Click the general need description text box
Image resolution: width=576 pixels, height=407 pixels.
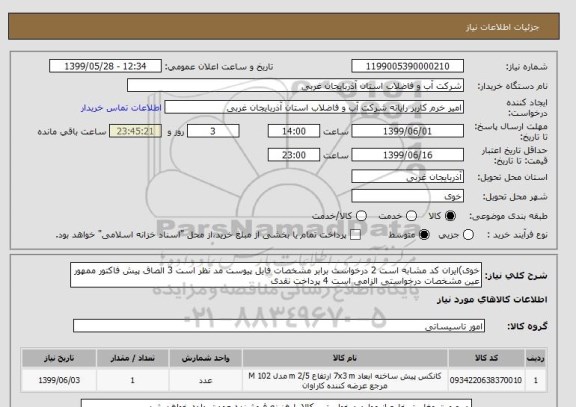point(276,275)
